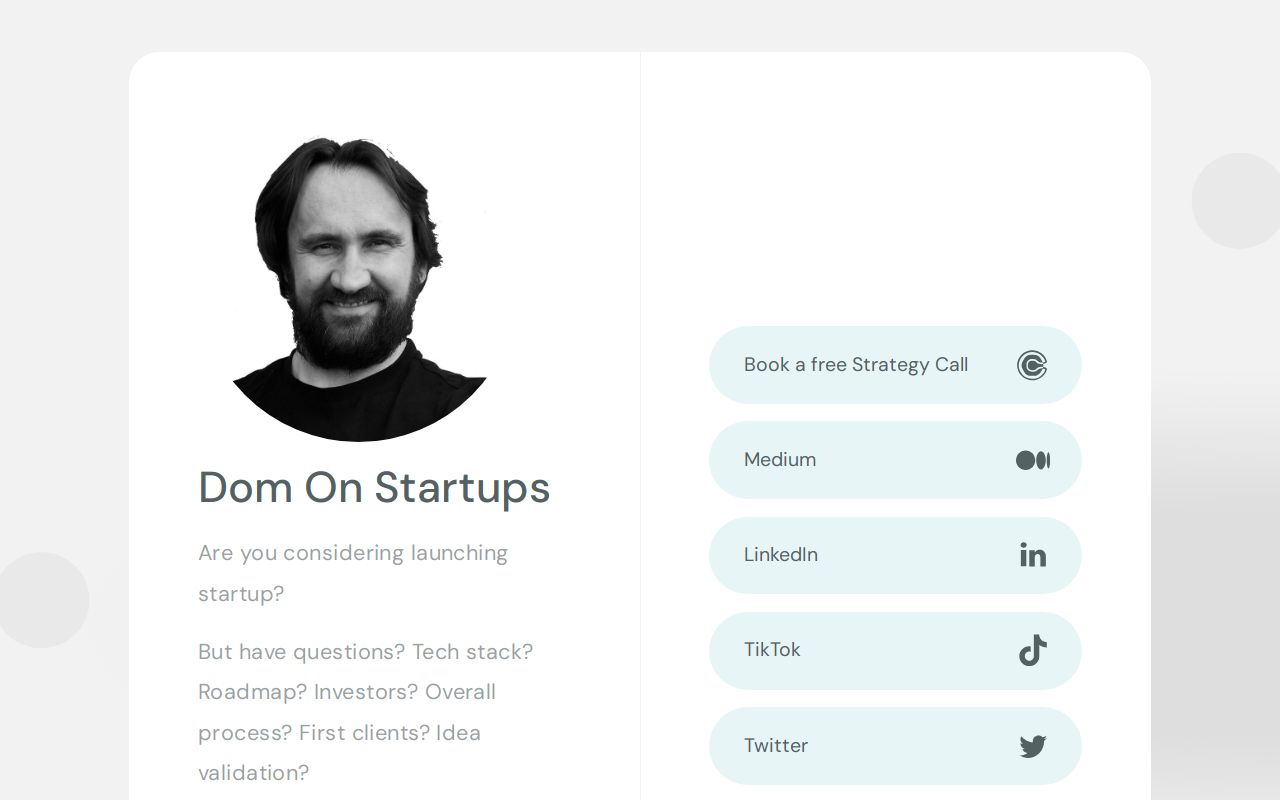The width and height of the screenshot is (1280, 800).
Task: Open "Book a free Strategy Call" text link
Action: coord(856,365)
